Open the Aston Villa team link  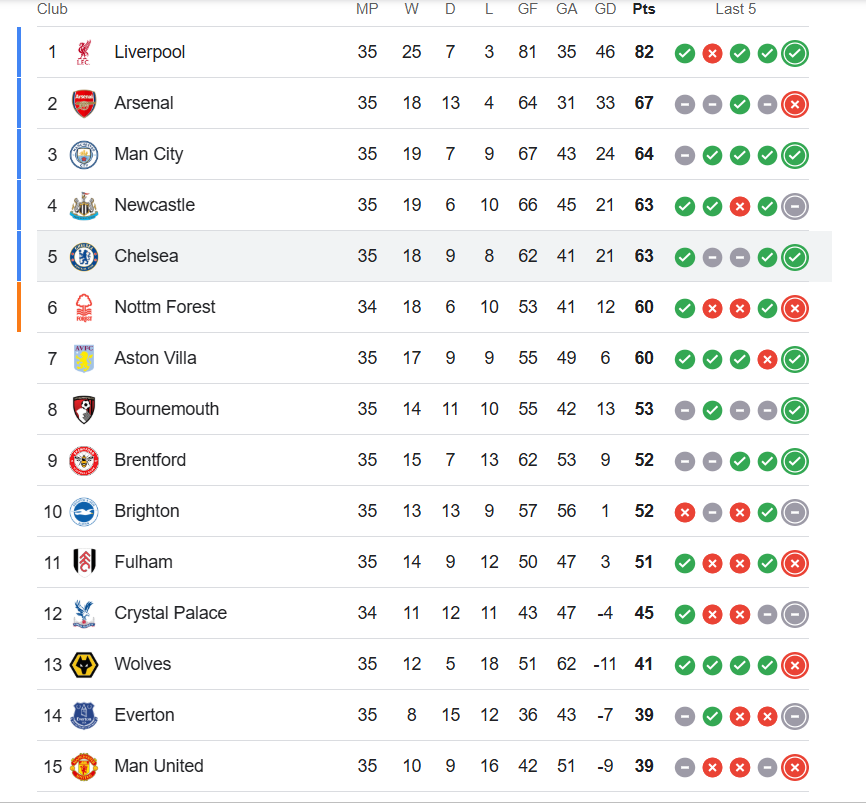[x=155, y=358]
